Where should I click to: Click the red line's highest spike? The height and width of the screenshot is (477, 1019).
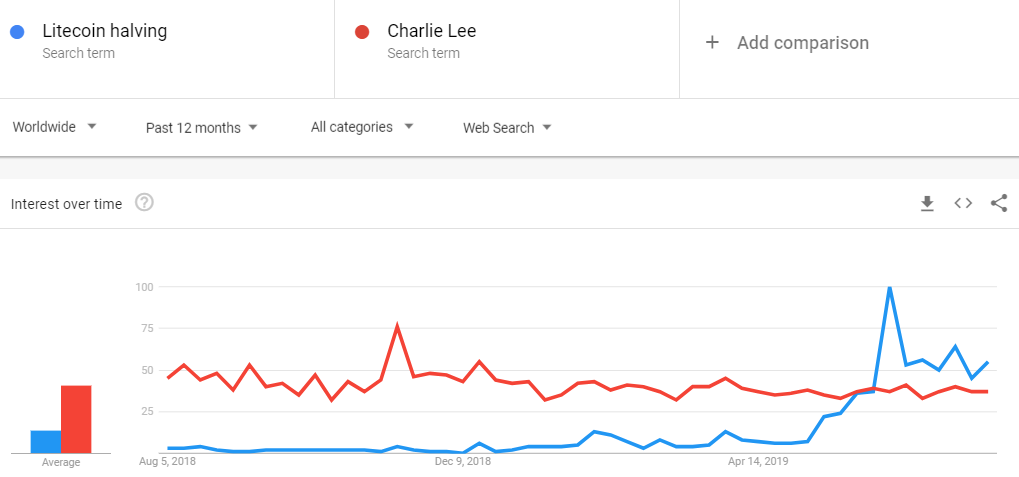pyautogui.click(x=397, y=327)
